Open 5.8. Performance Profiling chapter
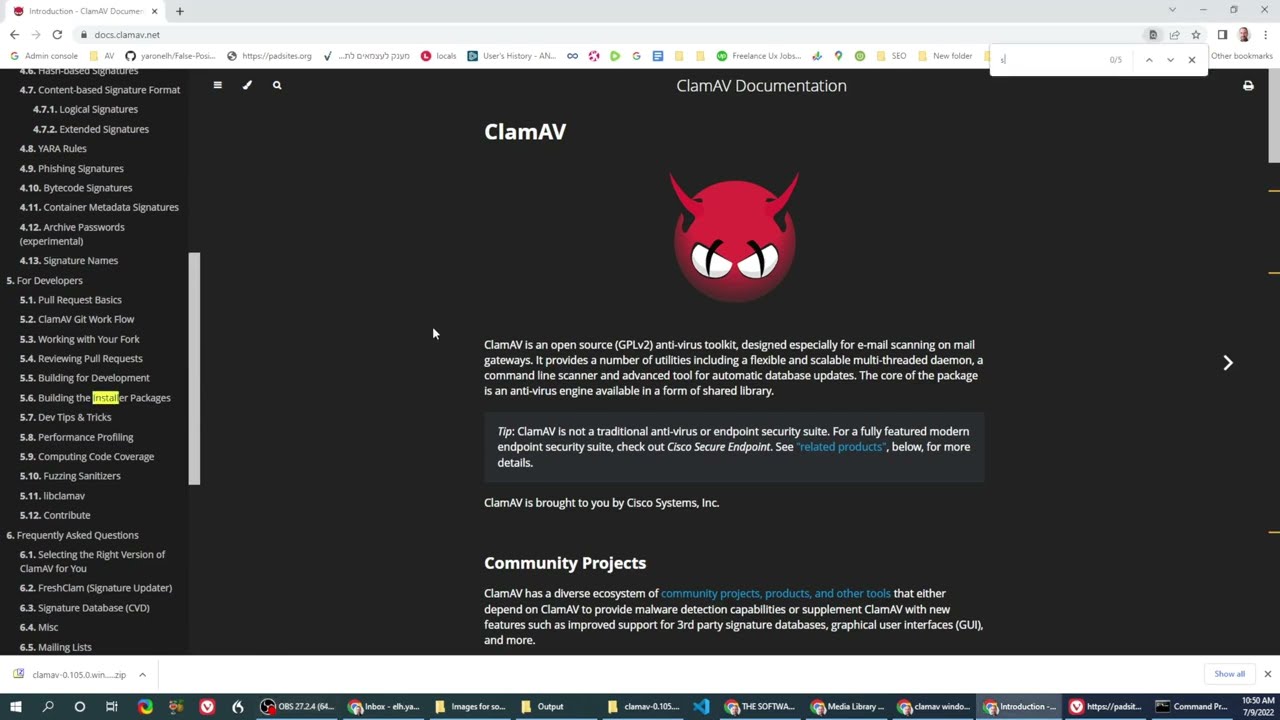The width and height of the screenshot is (1280, 720). click(x=76, y=437)
